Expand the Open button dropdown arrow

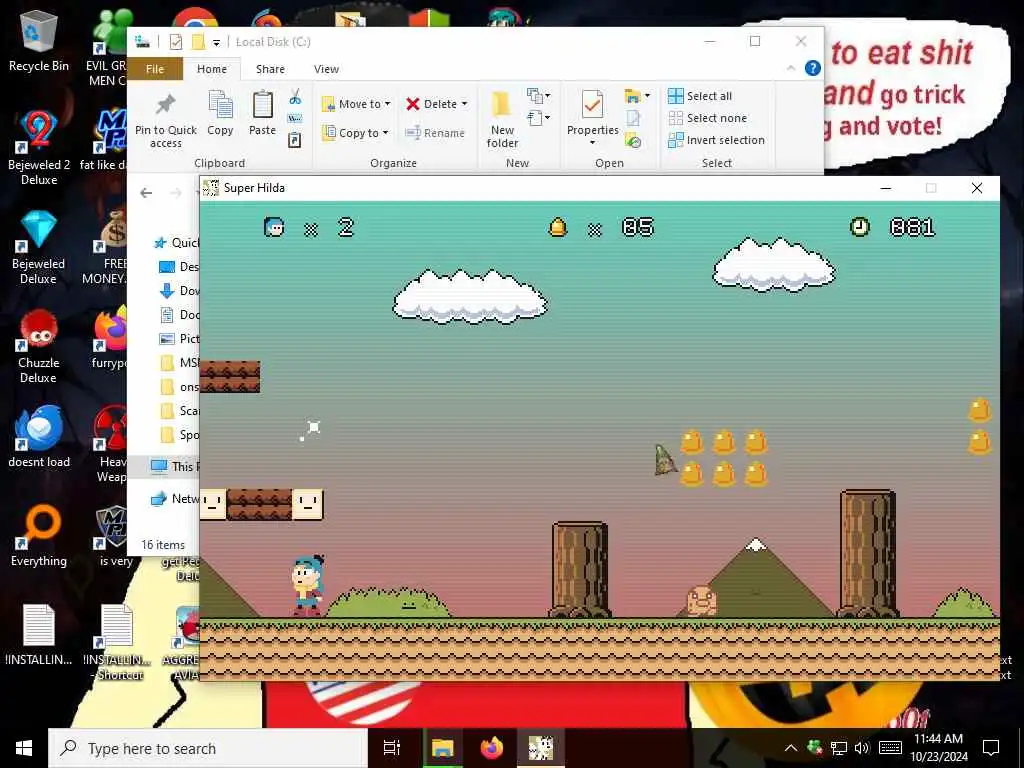tap(647, 96)
